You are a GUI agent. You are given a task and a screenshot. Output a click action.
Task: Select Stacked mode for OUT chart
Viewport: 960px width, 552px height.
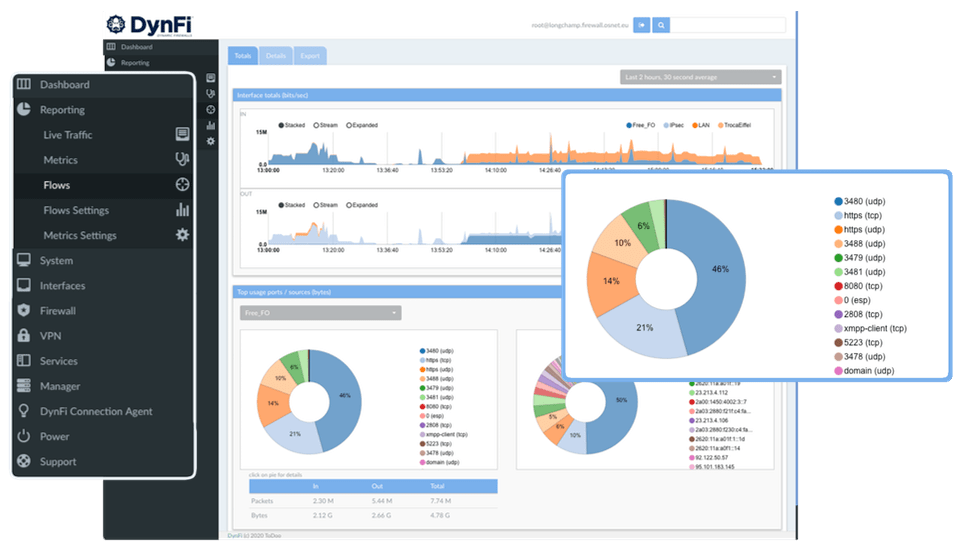292,205
